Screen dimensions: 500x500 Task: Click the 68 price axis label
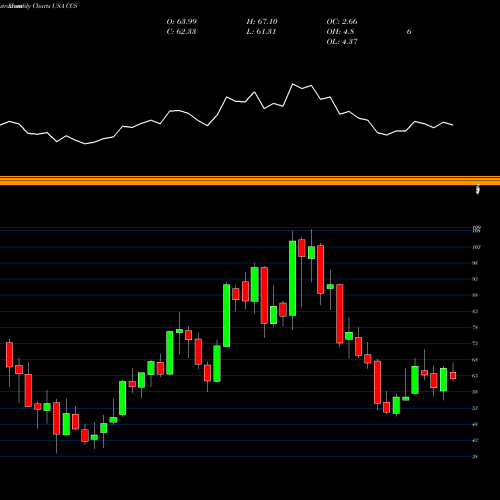pos(475,360)
